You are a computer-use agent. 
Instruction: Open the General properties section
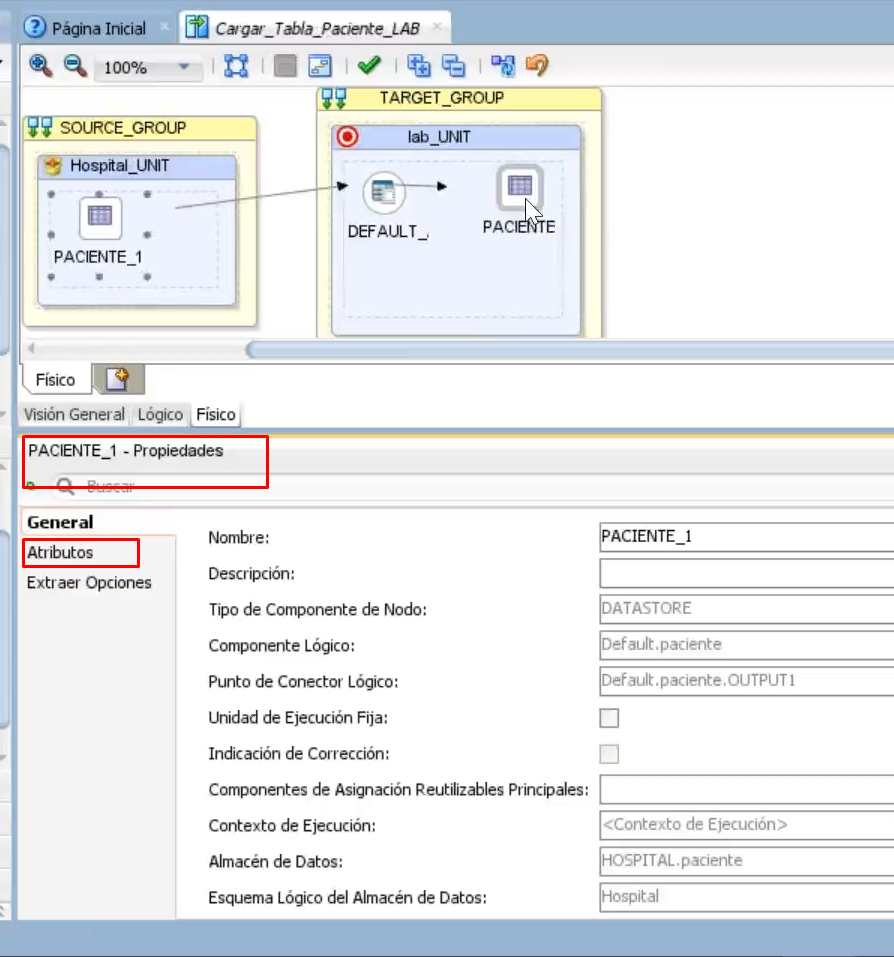tap(60, 522)
